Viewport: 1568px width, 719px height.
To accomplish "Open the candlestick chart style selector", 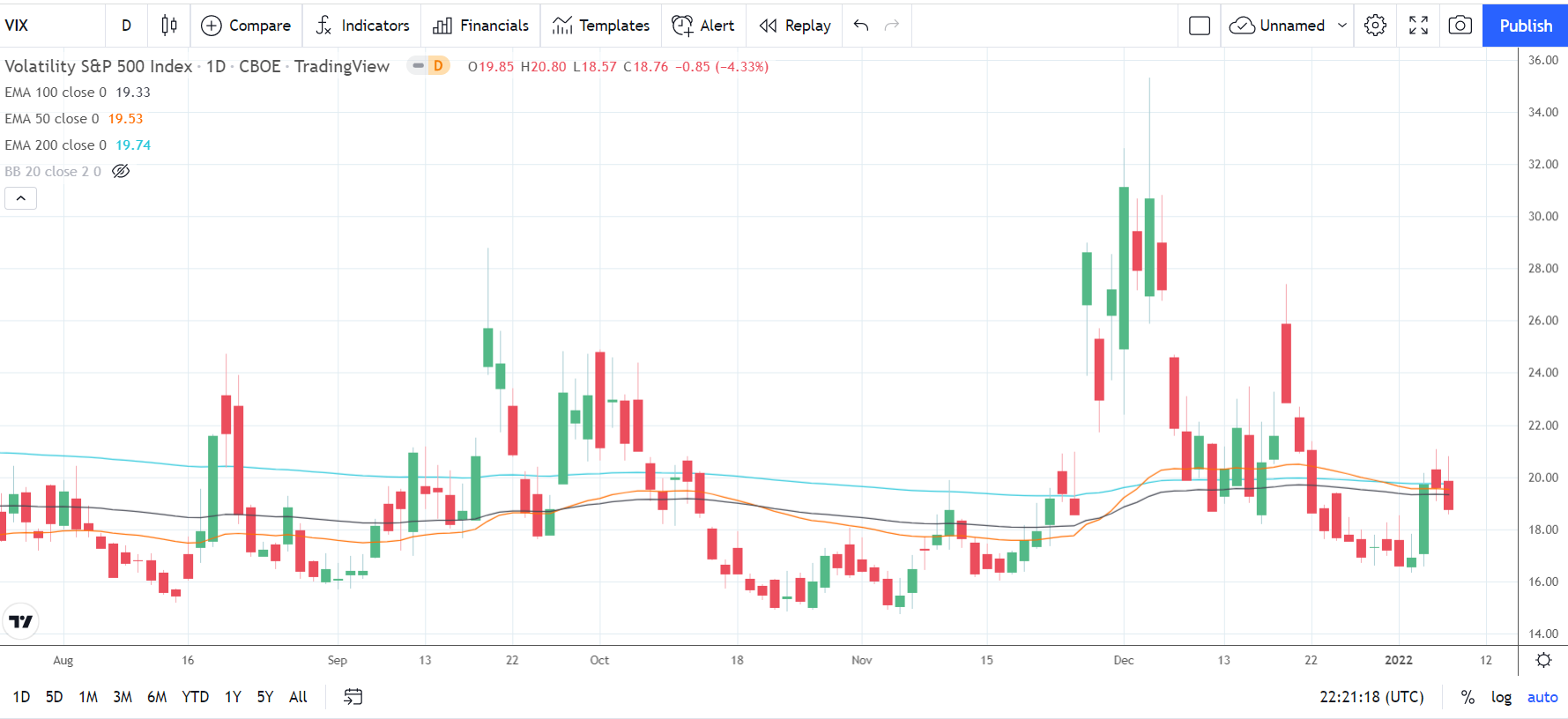I will (169, 26).
